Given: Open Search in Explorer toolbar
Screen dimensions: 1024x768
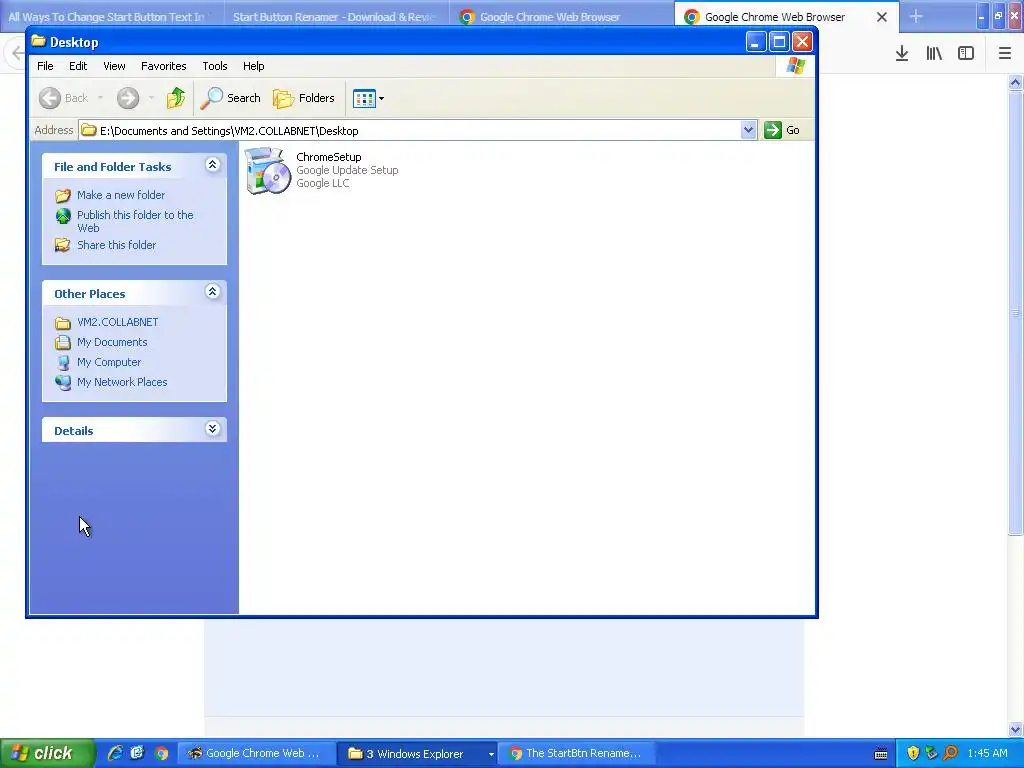Looking at the screenshot, I should click(231, 98).
